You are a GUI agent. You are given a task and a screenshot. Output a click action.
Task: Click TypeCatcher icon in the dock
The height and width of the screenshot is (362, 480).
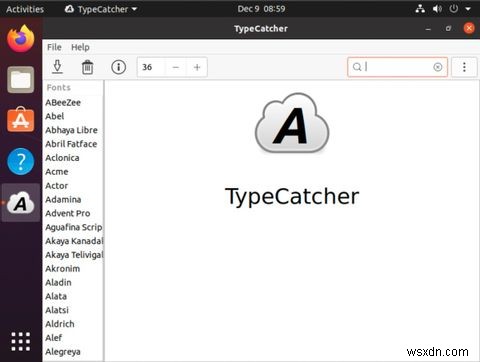coord(21,203)
